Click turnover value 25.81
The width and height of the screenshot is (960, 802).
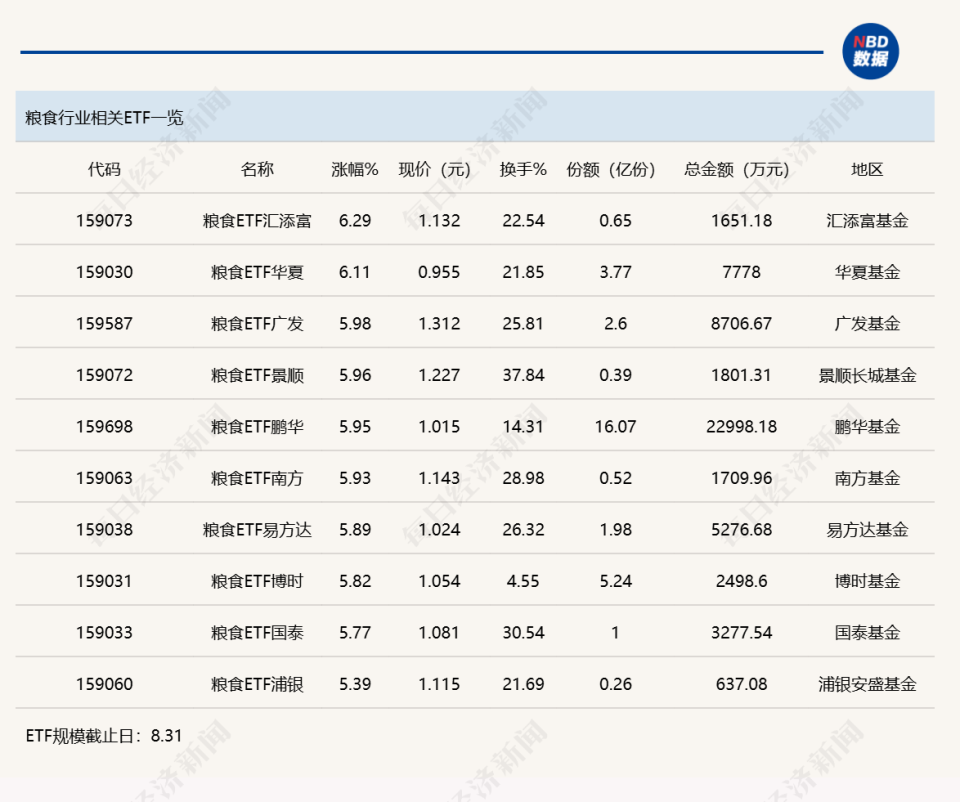(523, 323)
